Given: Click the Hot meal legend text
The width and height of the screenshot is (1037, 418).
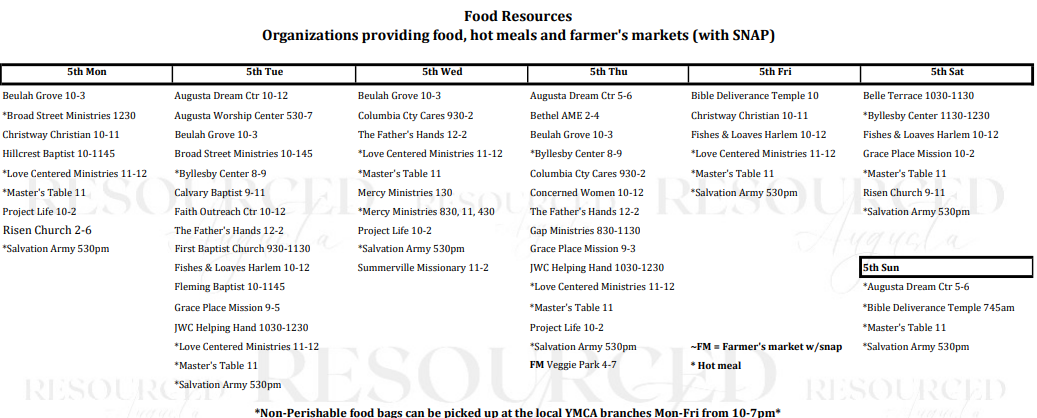Looking at the screenshot, I should 716,365.
